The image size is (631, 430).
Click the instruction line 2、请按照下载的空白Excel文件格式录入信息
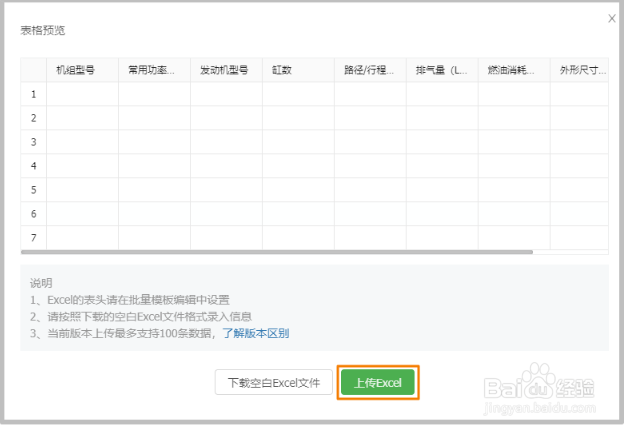(141, 317)
